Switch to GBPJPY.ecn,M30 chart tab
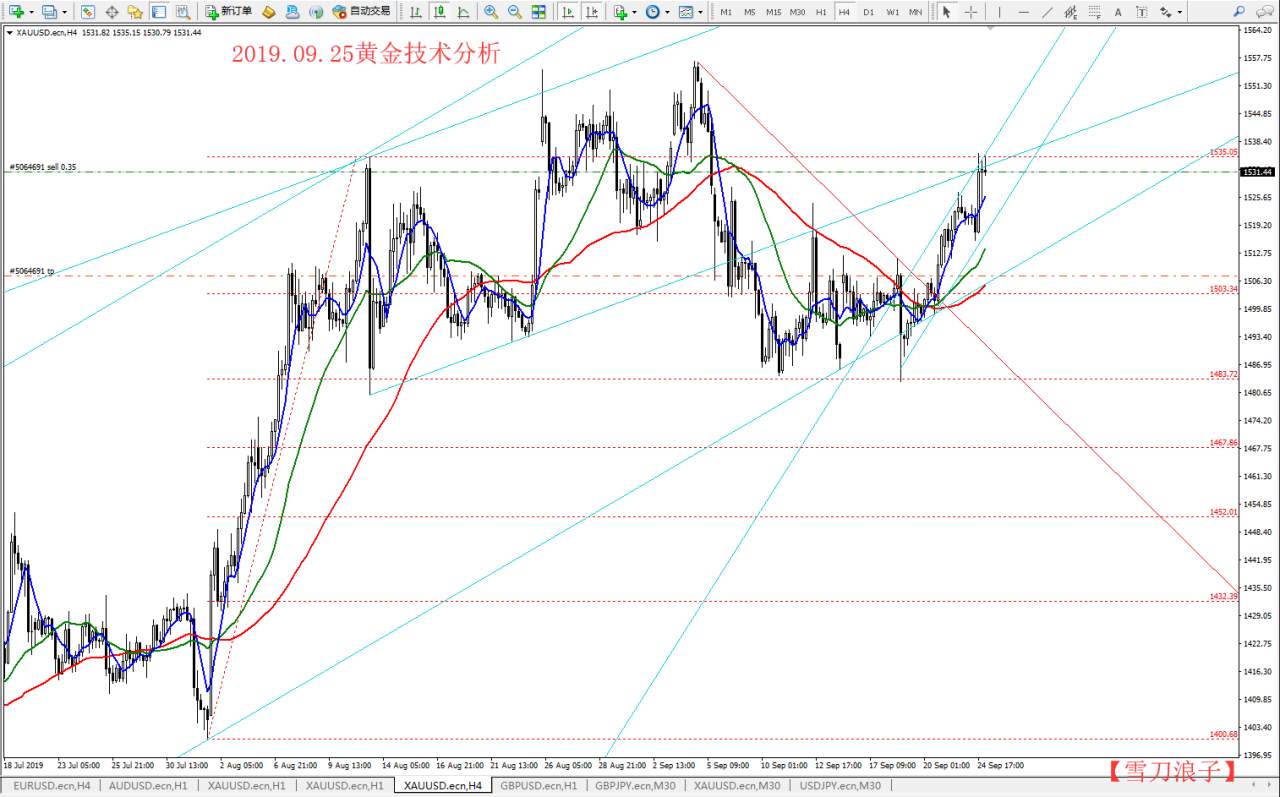This screenshot has height=797, width=1280. click(636, 786)
